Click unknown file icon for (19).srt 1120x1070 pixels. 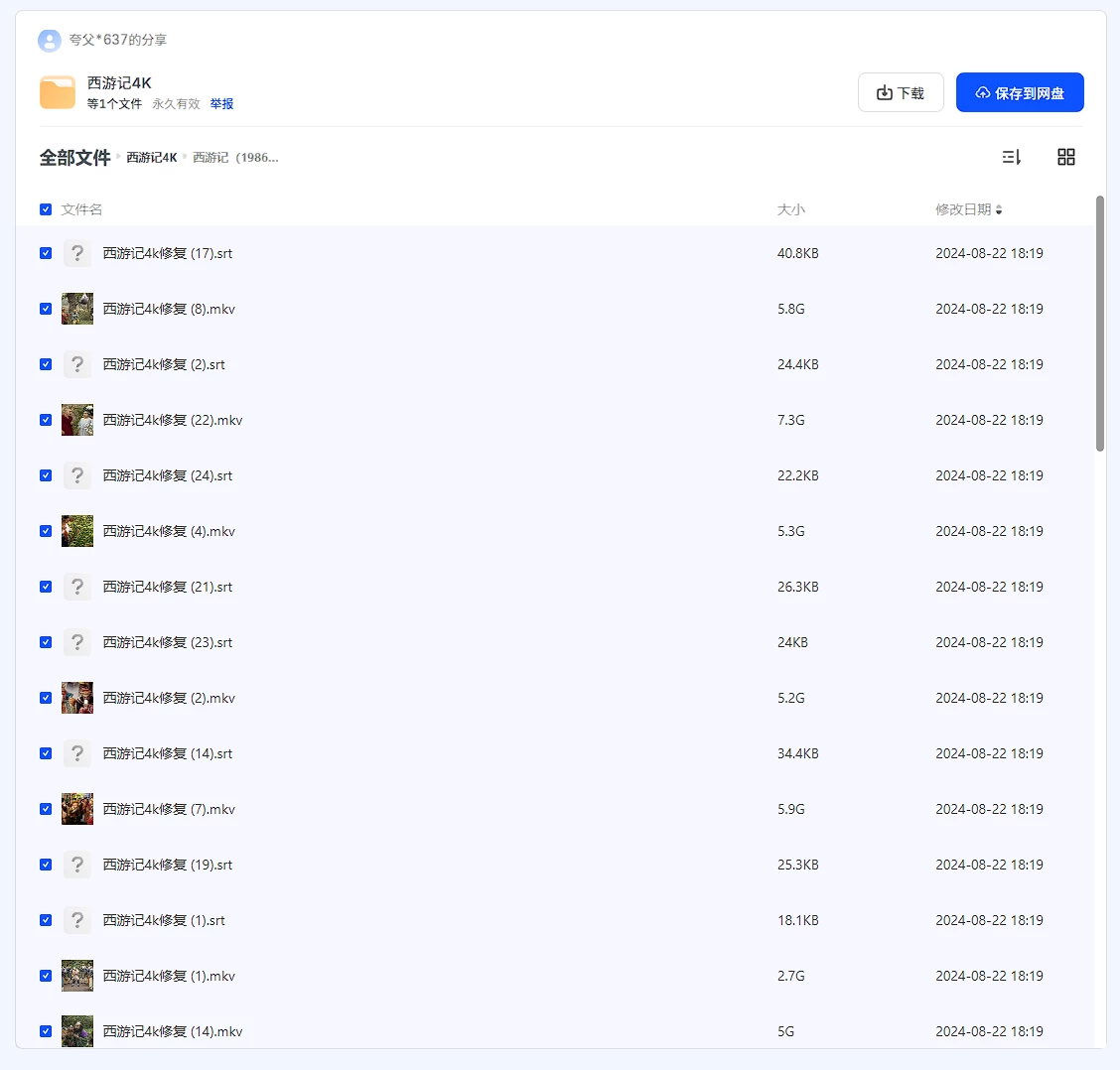click(77, 865)
